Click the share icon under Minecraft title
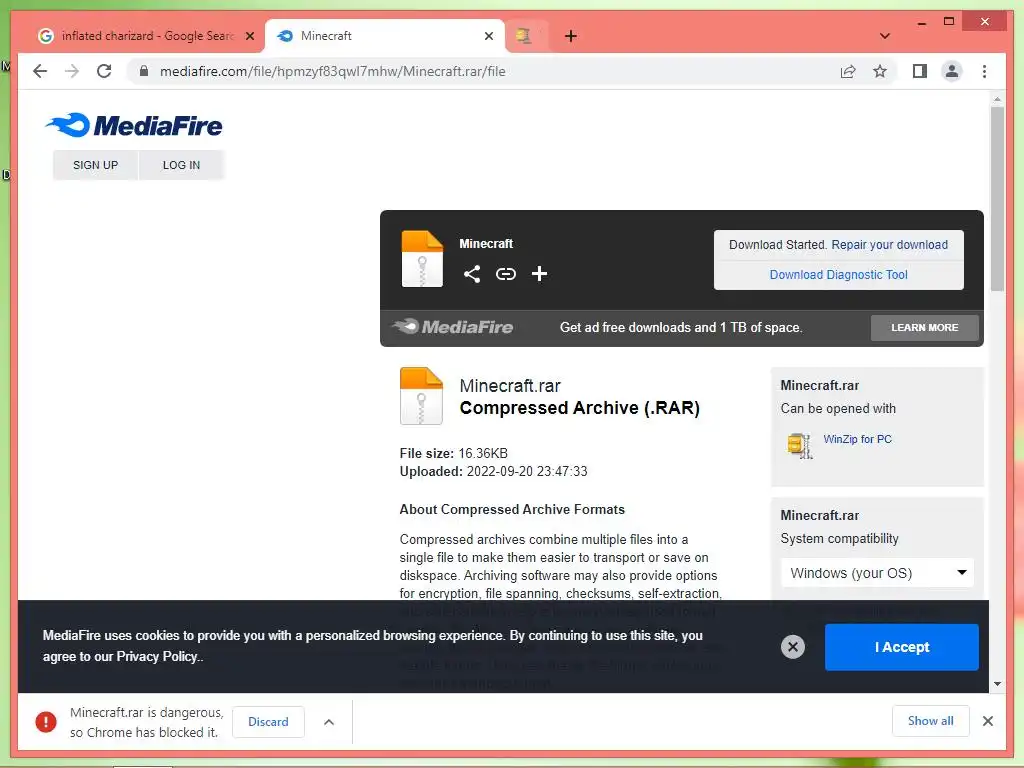Screen dimensions: 1024x768 coord(472,274)
